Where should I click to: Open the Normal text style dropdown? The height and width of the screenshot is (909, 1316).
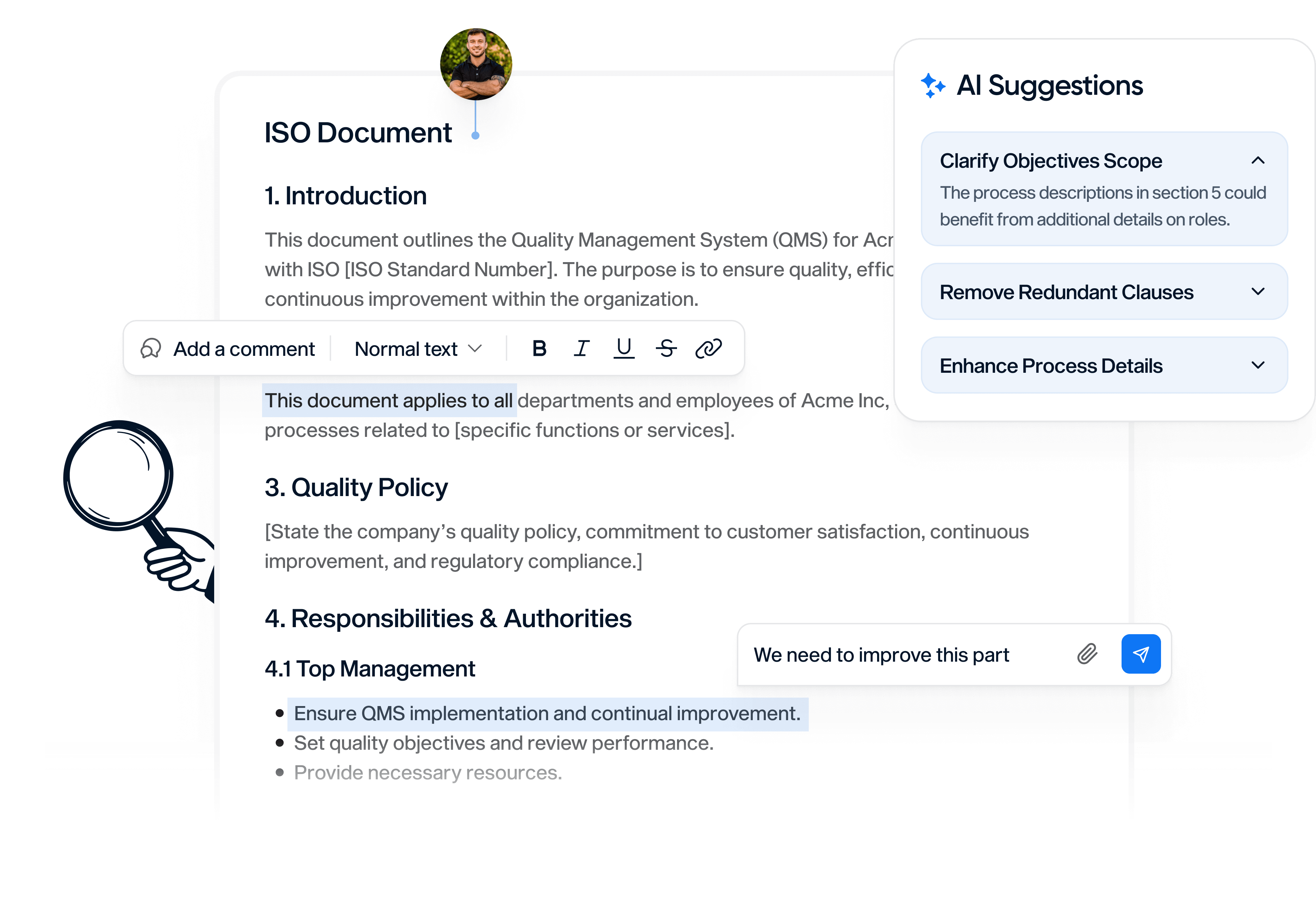click(x=418, y=348)
